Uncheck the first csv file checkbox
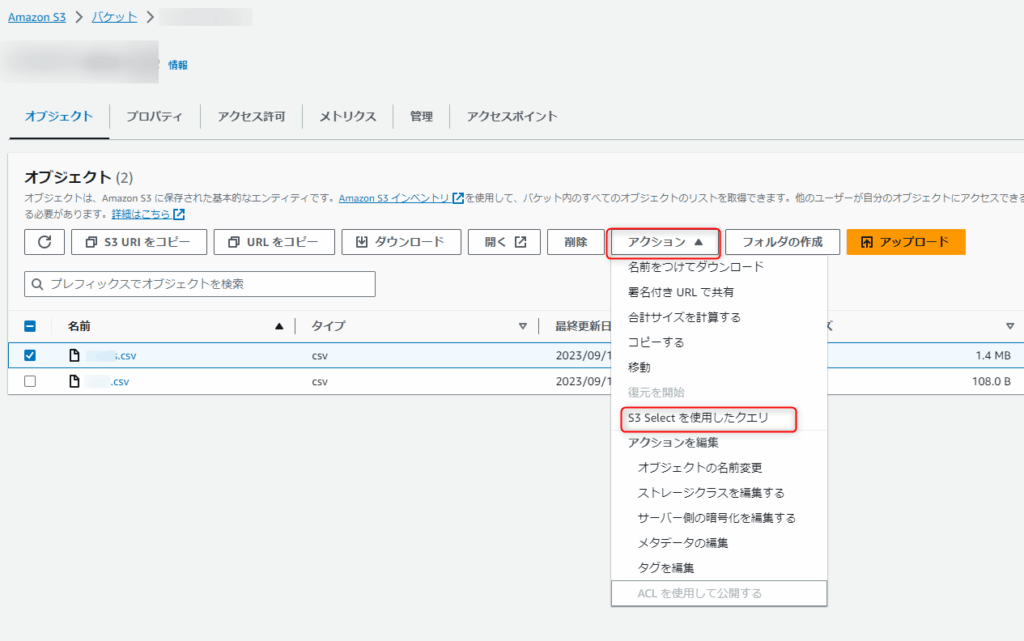Image resolution: width=1024 pixels, height=641 pixels. click(30, 355)
